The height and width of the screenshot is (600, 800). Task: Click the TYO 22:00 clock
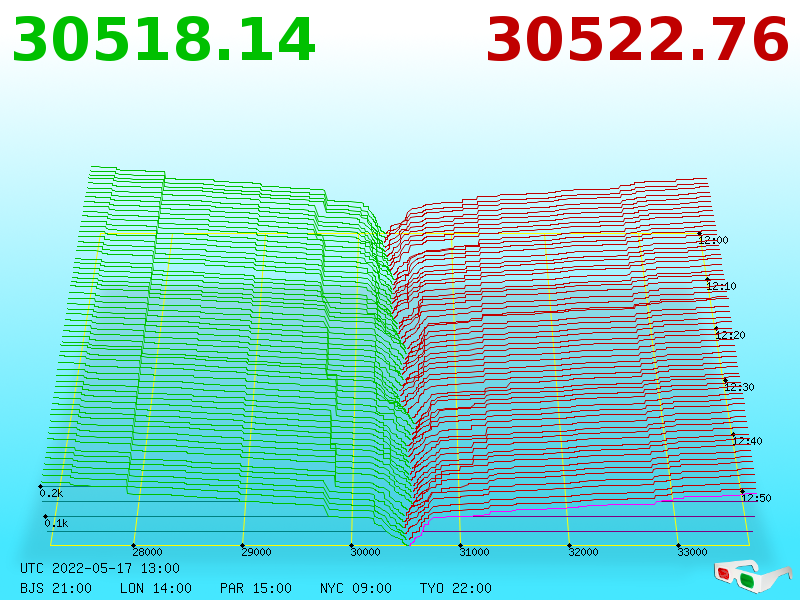pyautogui.click(x=456, y=588)
